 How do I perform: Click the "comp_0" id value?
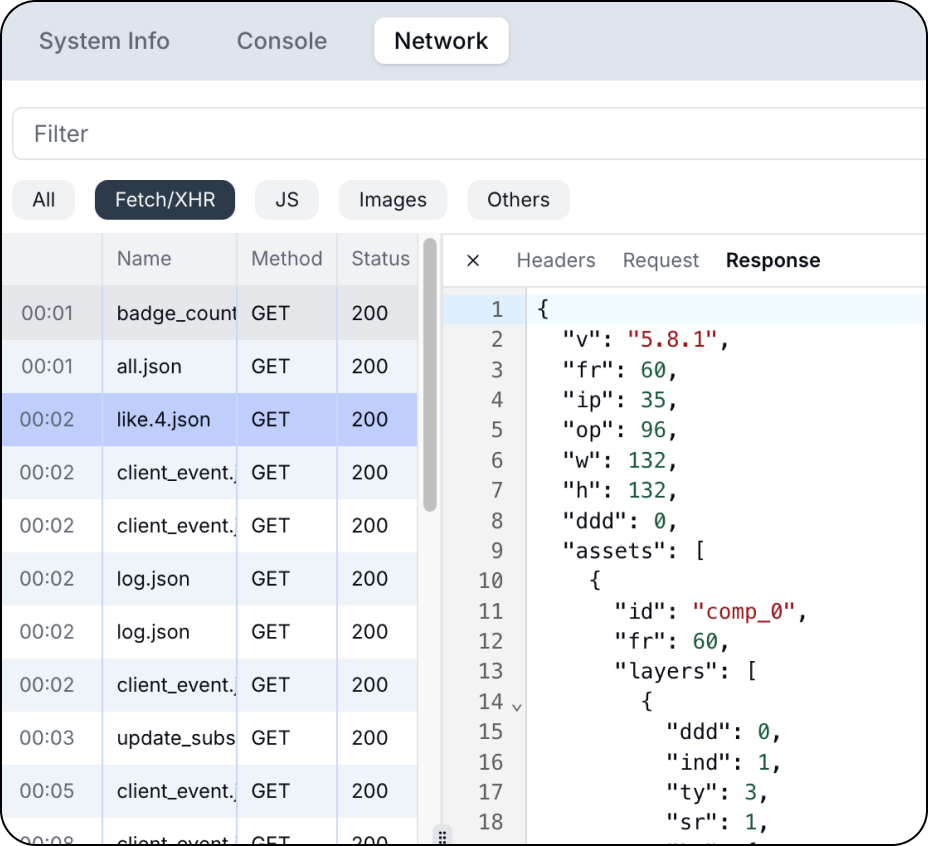point(743,612)
